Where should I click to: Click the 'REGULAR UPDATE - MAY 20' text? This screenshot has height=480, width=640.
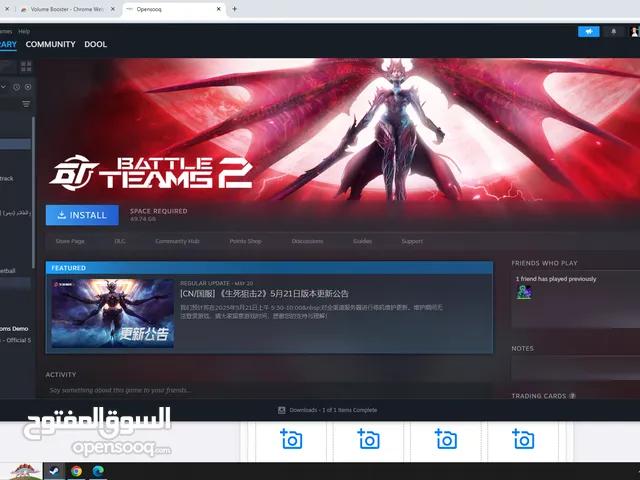[217, 283]
